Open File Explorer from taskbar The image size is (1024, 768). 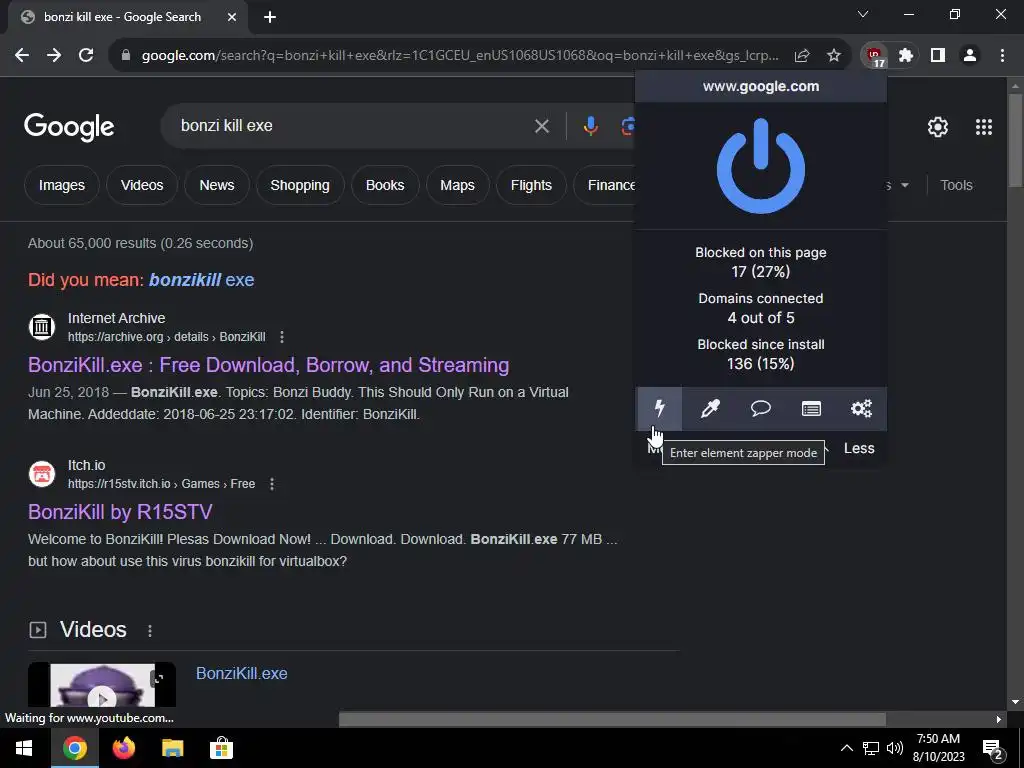[x=172, y=748]
